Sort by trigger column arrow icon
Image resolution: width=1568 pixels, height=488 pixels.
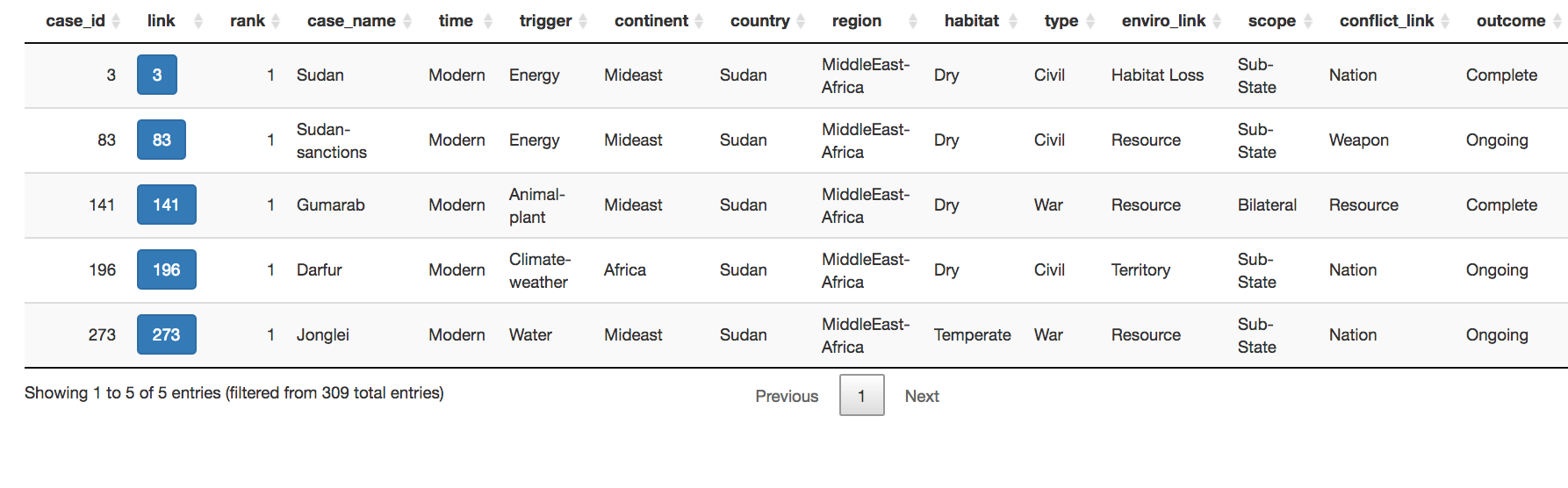(x=583, y=21)
